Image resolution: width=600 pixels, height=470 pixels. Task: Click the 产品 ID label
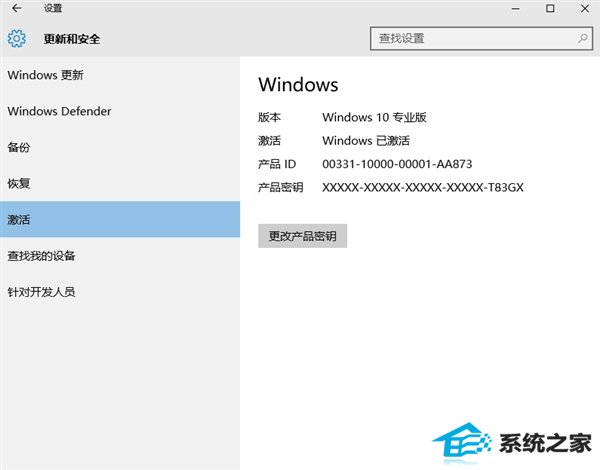pyautogui.click(x=277, y=164)
